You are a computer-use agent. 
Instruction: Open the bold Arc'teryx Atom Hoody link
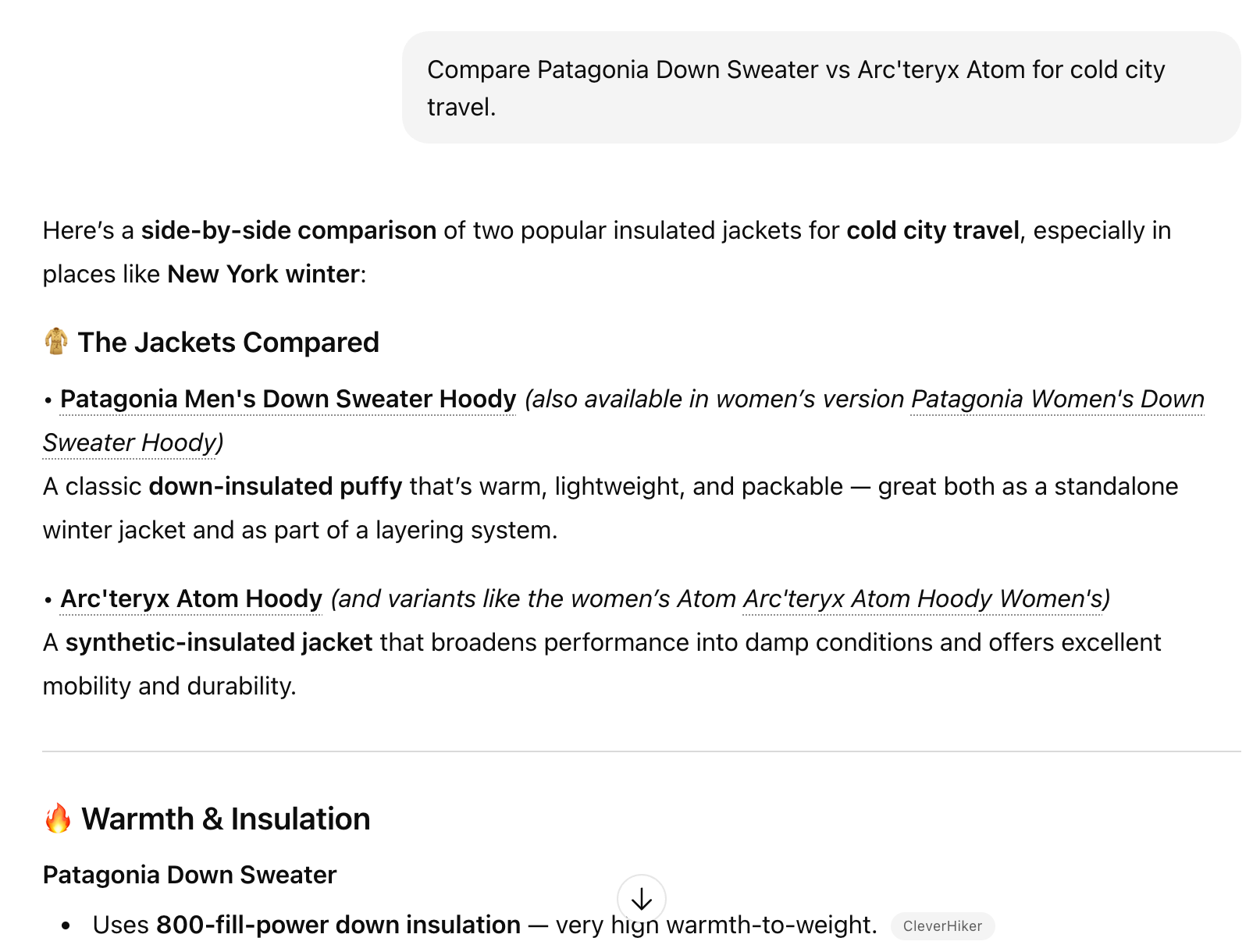191,599
